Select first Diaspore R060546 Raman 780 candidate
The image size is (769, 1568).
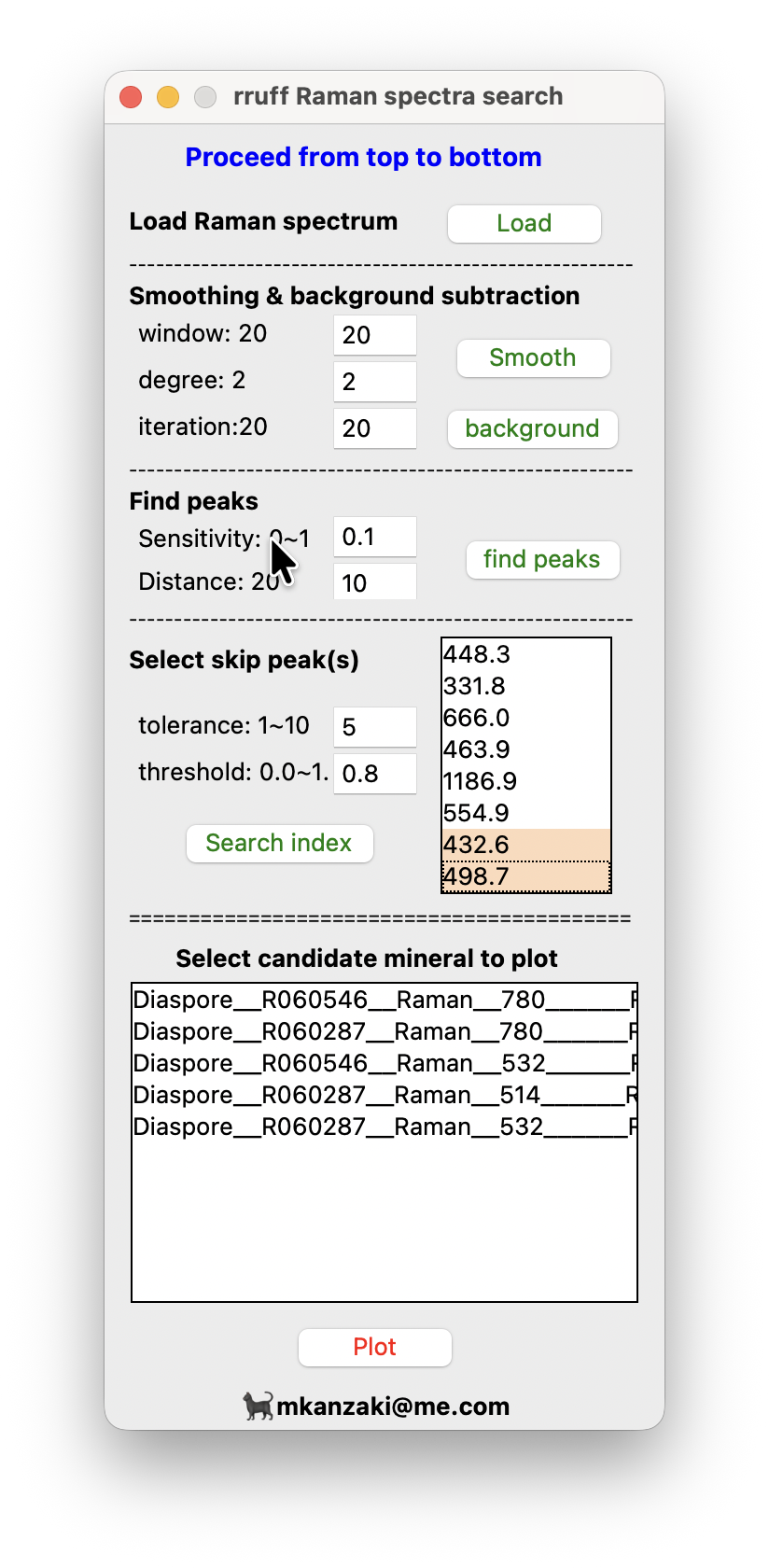[x=383, y=1001]
